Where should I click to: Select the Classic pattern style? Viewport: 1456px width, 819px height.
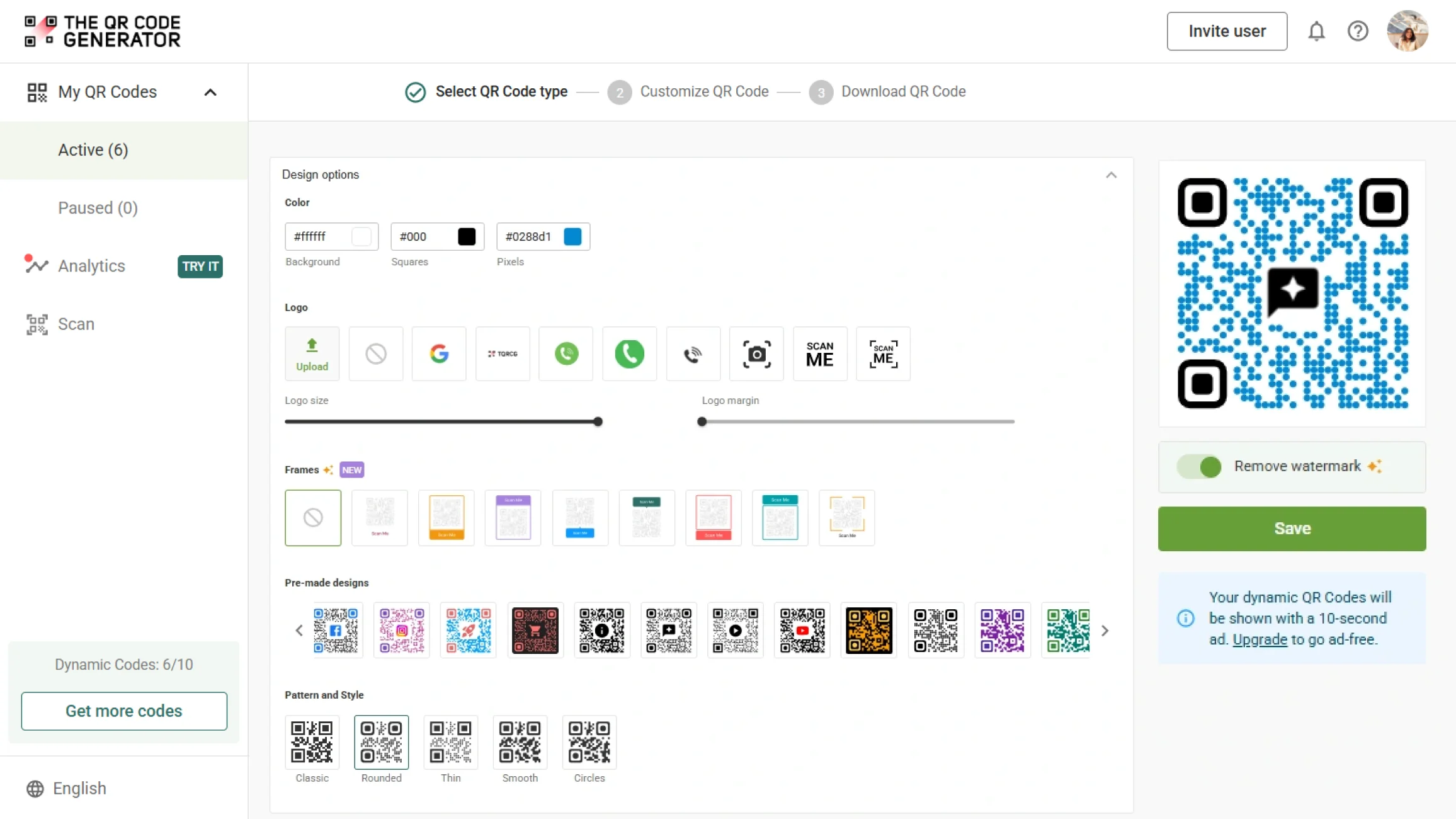tap(312, 742)
